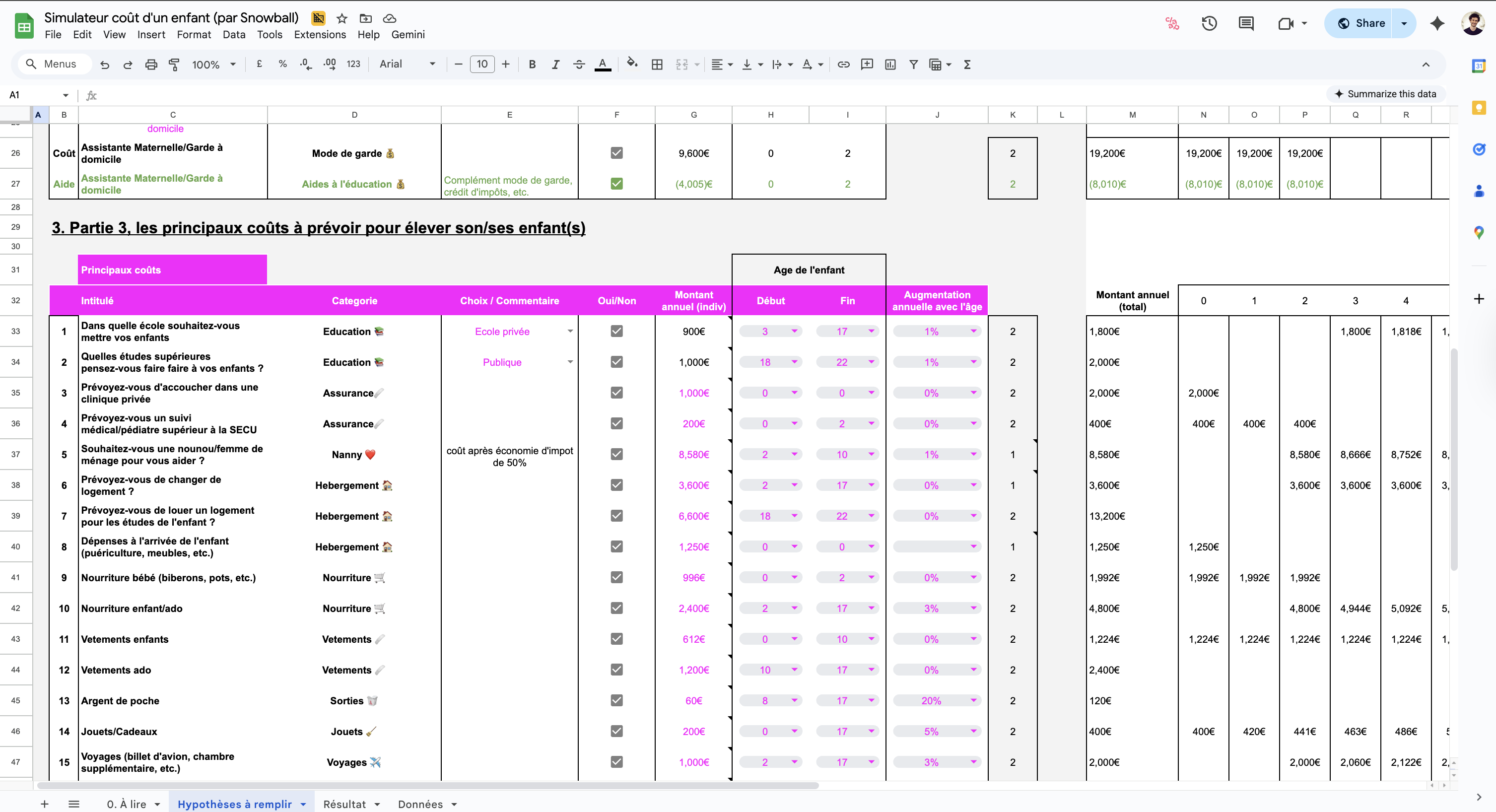Image resolution: width=1496 pixels, height=812 pixels.
Task: Open the Extensions menu
Action: click(320, 34)
